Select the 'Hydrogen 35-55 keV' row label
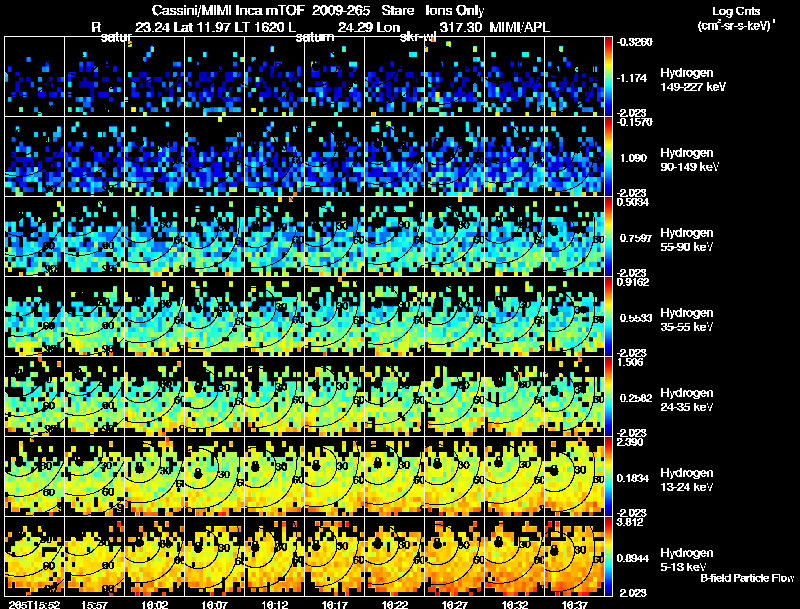Screen dimensions: 800x609 click(687, 320)
